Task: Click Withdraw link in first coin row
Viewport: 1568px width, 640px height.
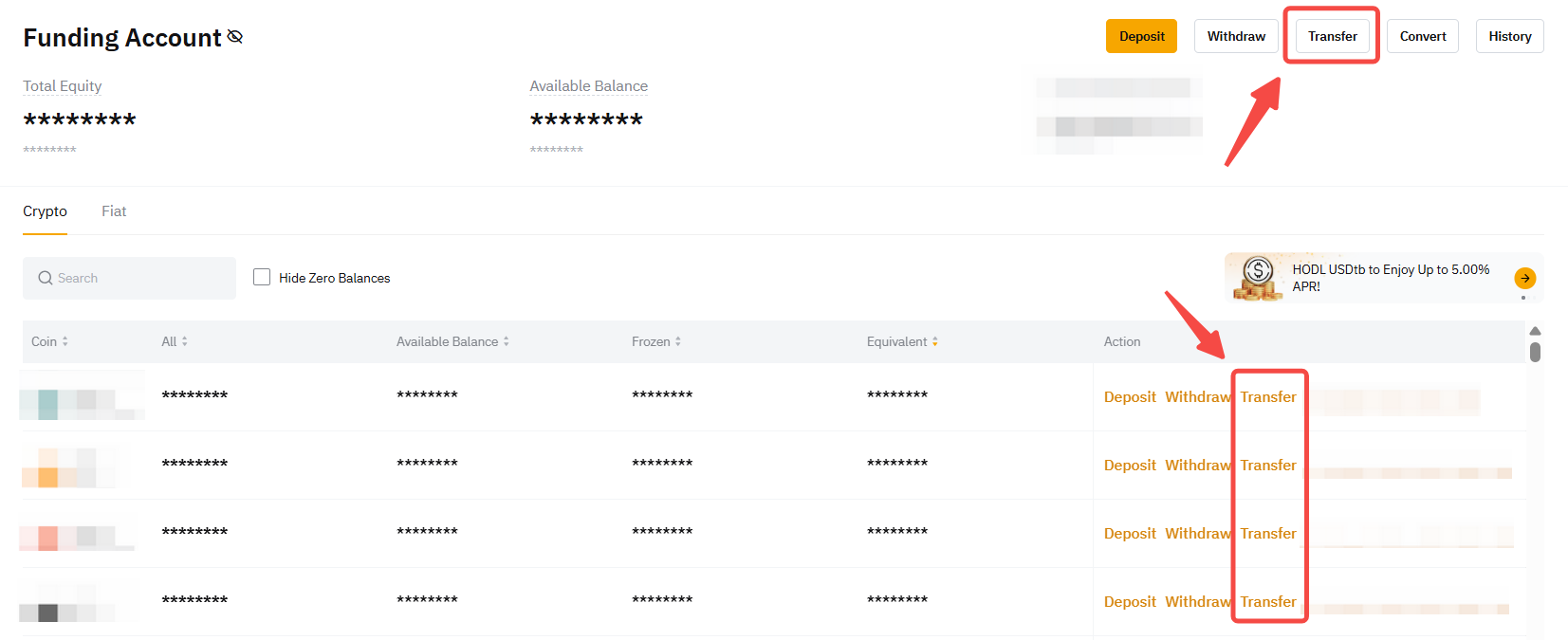Action: click(x=1197, y=397)
